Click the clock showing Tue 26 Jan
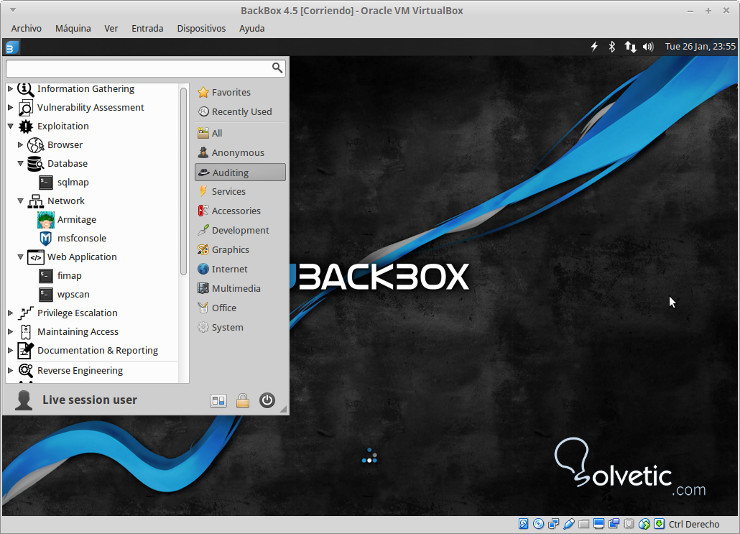Viewport: 740px width, 534px height. tap(700, 46)
